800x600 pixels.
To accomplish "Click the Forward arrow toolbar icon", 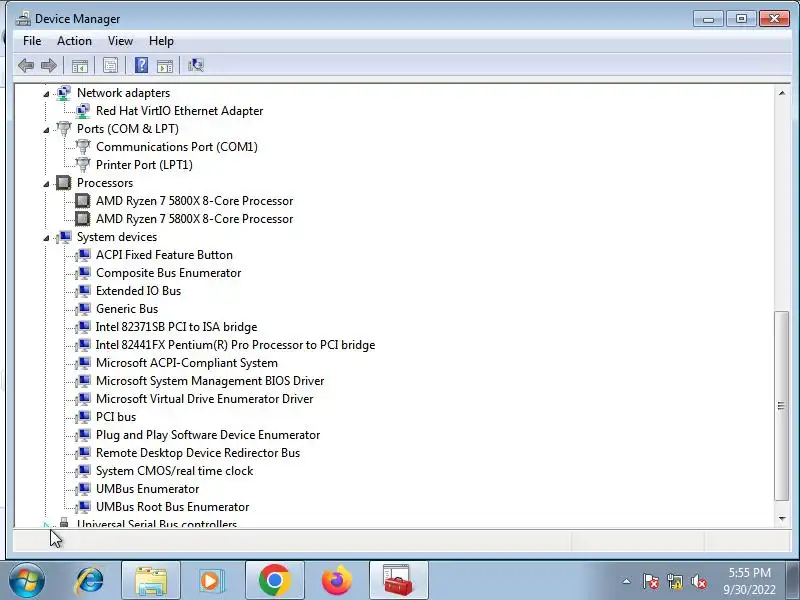I will 48,65.
